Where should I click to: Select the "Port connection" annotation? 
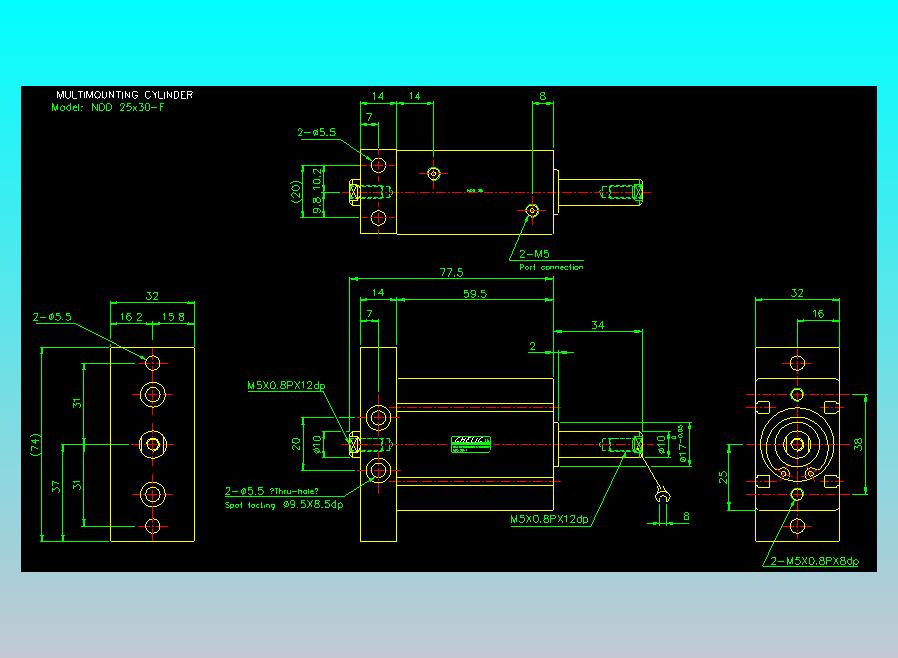pos(551,267)
